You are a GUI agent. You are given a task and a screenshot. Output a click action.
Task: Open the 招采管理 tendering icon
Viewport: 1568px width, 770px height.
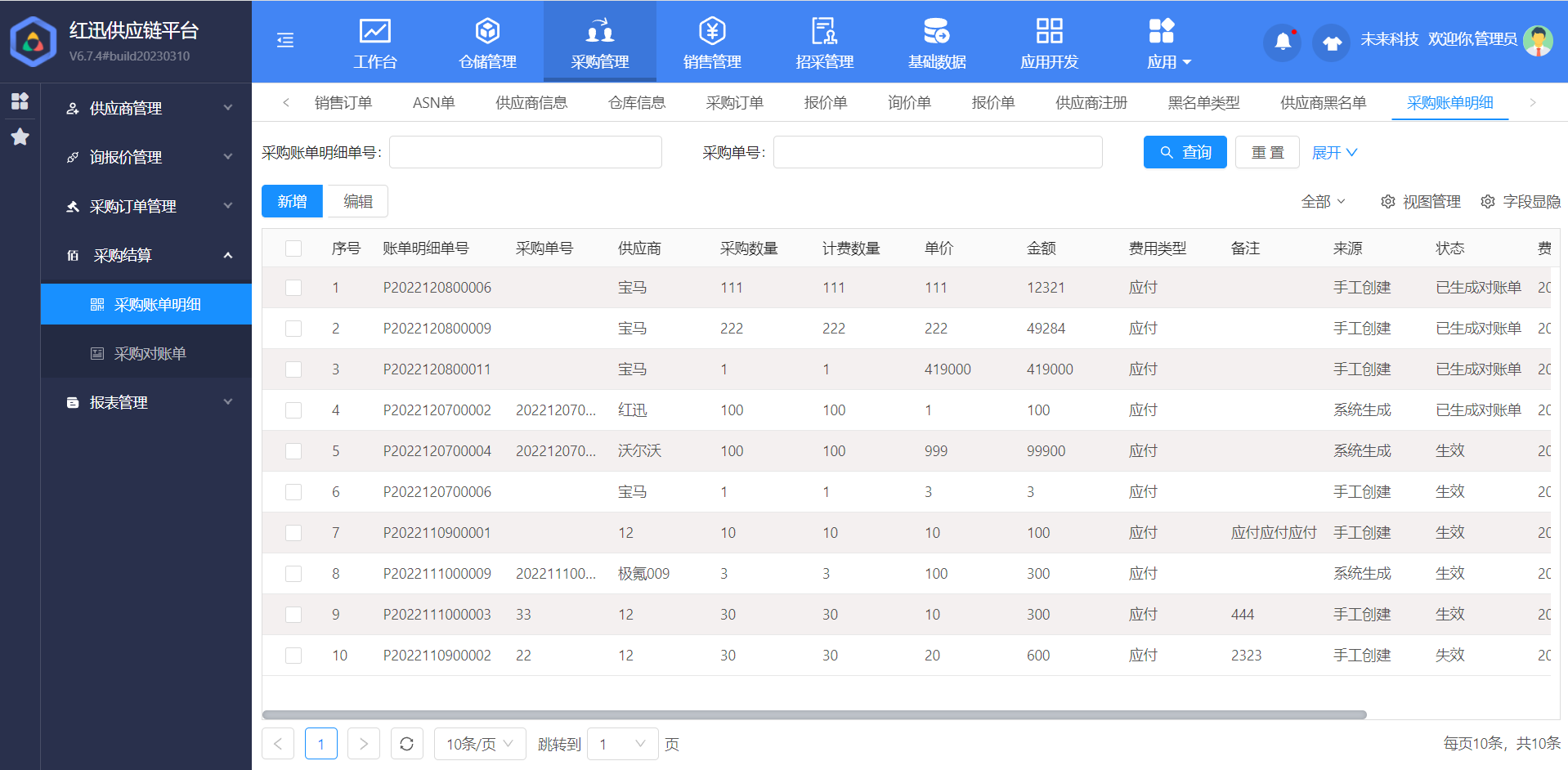(825, 31)
